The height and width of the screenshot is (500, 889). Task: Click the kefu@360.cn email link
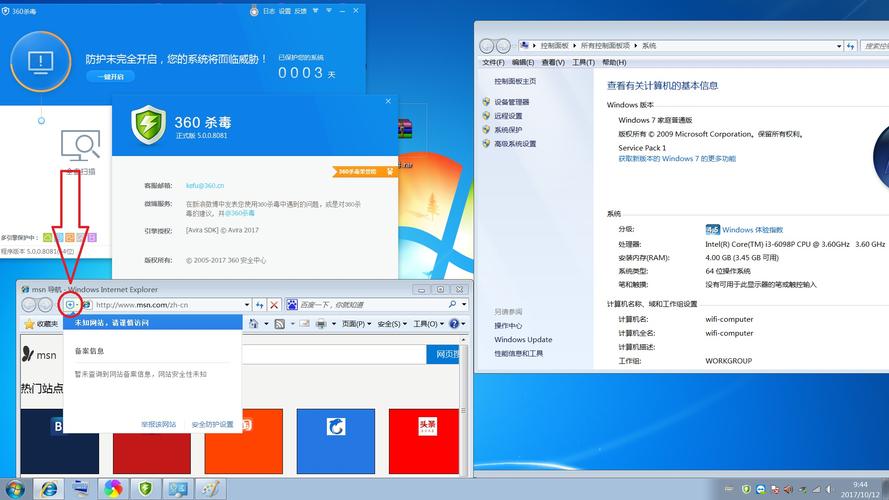[x=205, y=185]
